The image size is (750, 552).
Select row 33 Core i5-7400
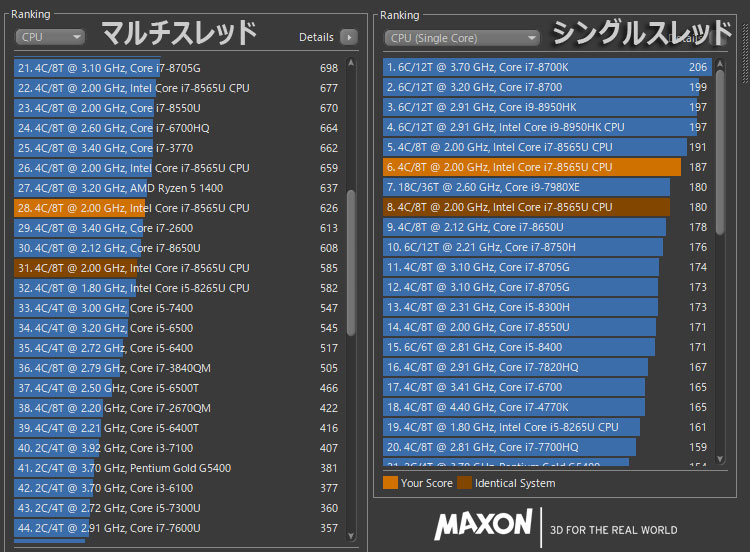[x=178, y=308]
